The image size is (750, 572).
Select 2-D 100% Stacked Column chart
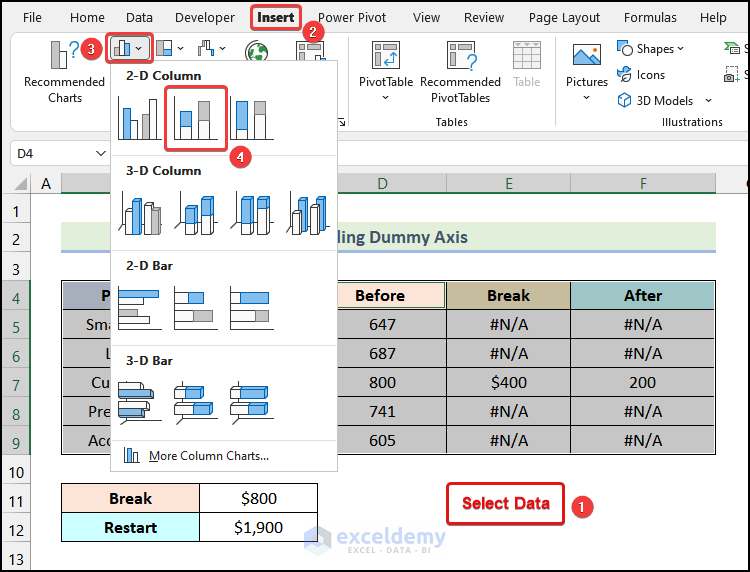click(252, 119)
